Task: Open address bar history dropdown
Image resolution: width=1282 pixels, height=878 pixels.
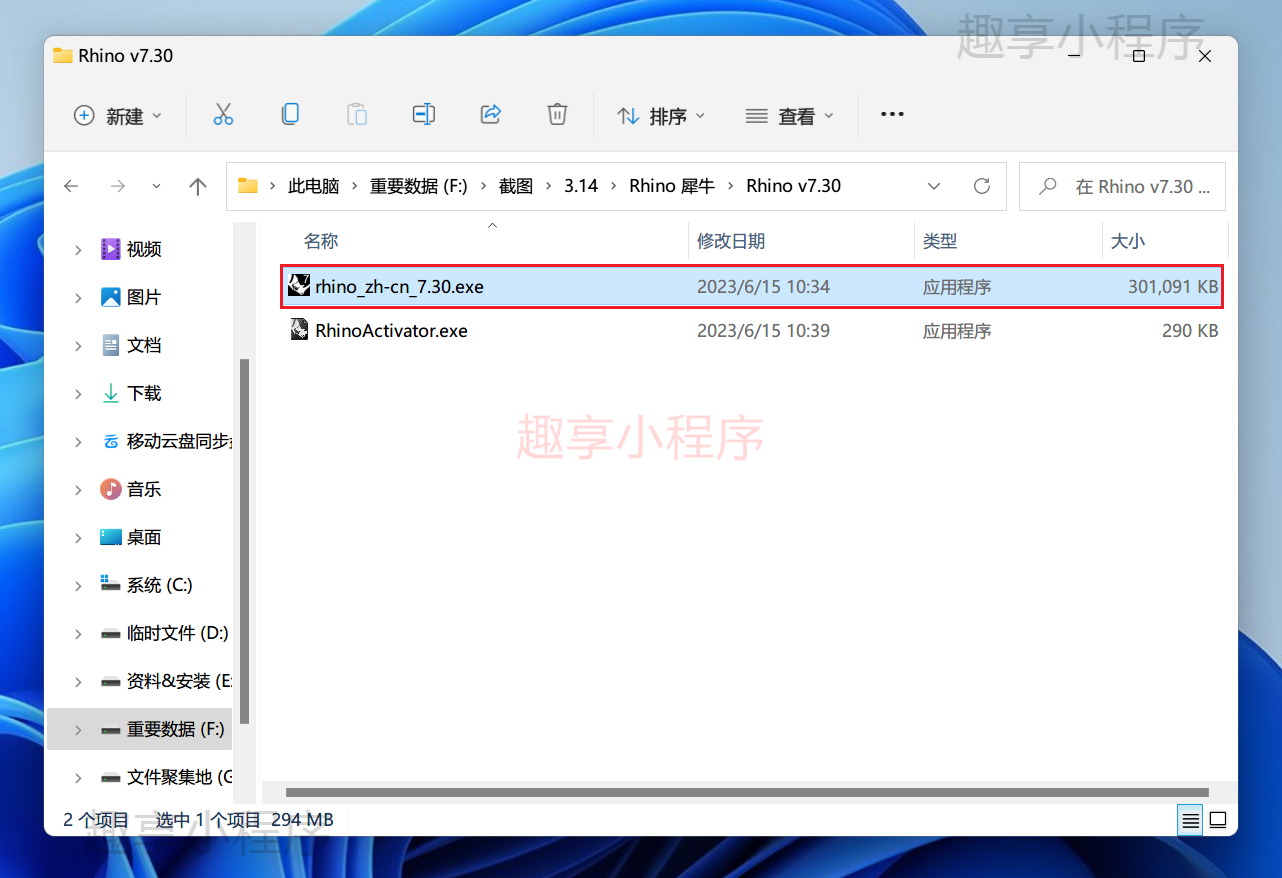Action: coord(934,186)
